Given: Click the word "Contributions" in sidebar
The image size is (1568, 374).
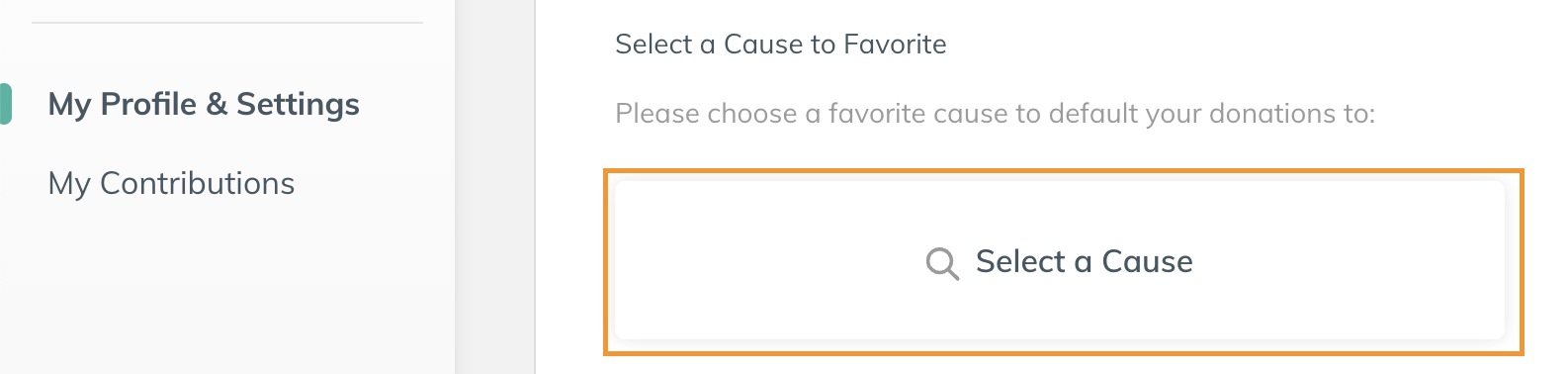Looking at the screenshot, I should 197,183.
